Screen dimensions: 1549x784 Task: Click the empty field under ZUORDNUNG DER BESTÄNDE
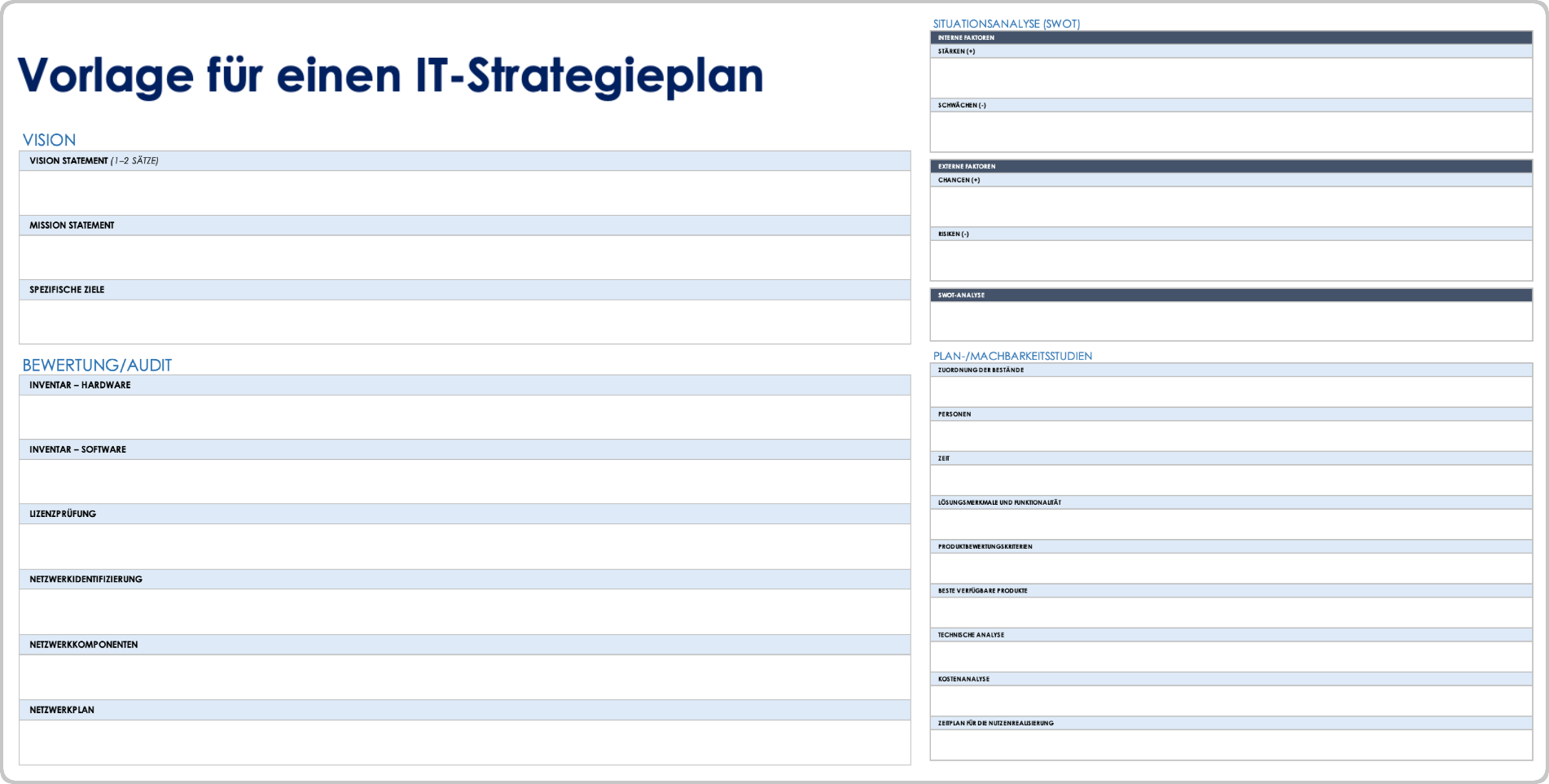point(1231,392)
